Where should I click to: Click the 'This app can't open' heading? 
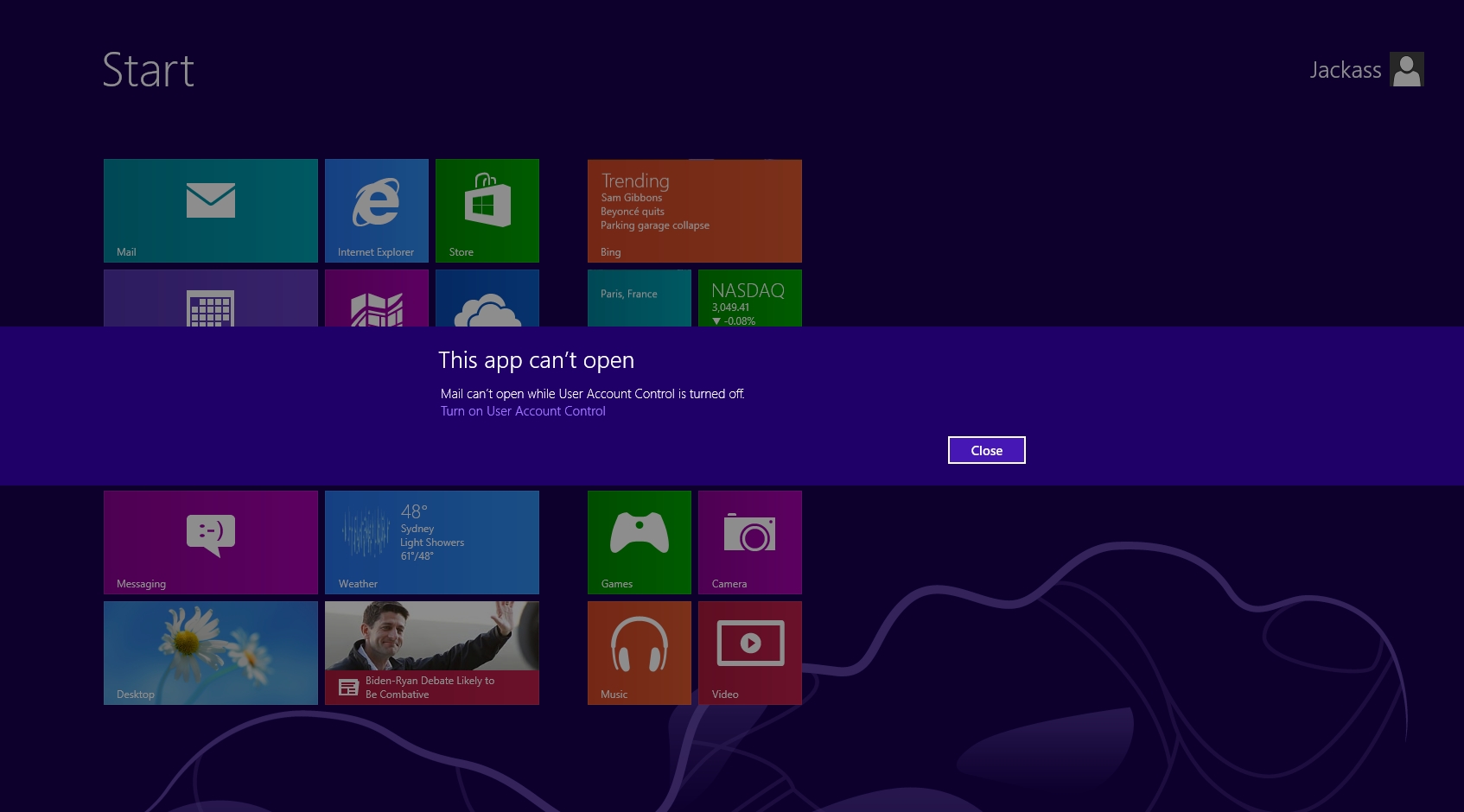536,360
